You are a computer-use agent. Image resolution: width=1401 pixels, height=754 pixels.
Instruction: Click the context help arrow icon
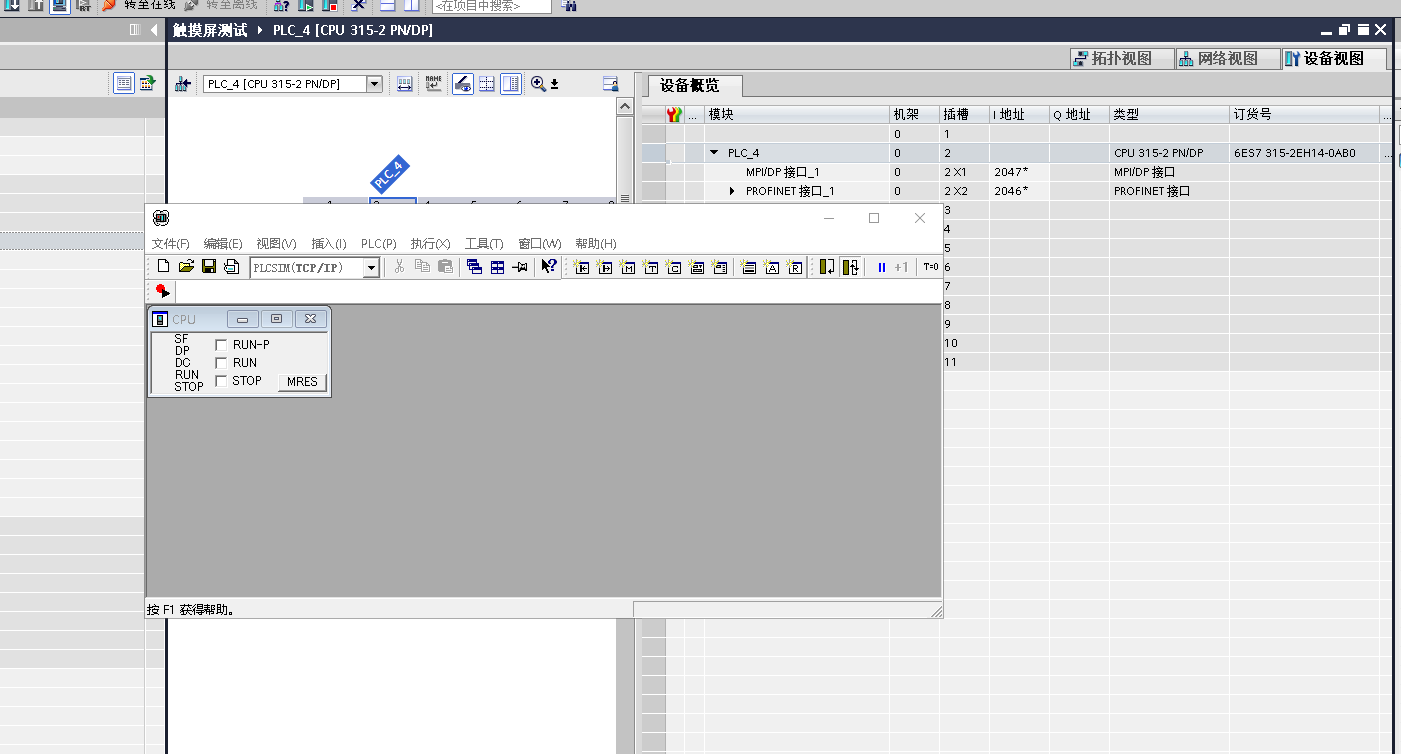[x=549, y=266]
